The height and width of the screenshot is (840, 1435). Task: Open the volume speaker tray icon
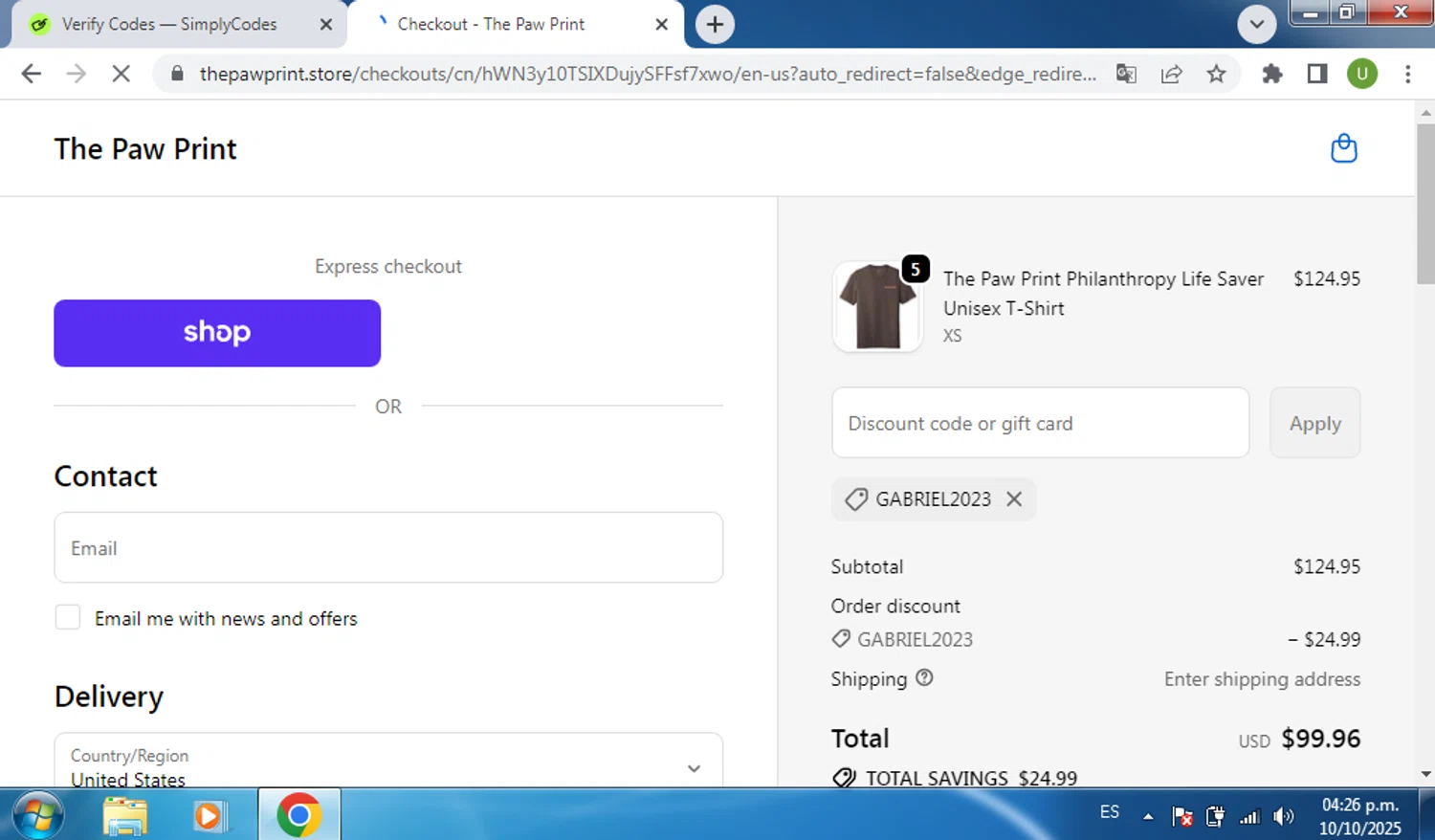(1284, 816)
